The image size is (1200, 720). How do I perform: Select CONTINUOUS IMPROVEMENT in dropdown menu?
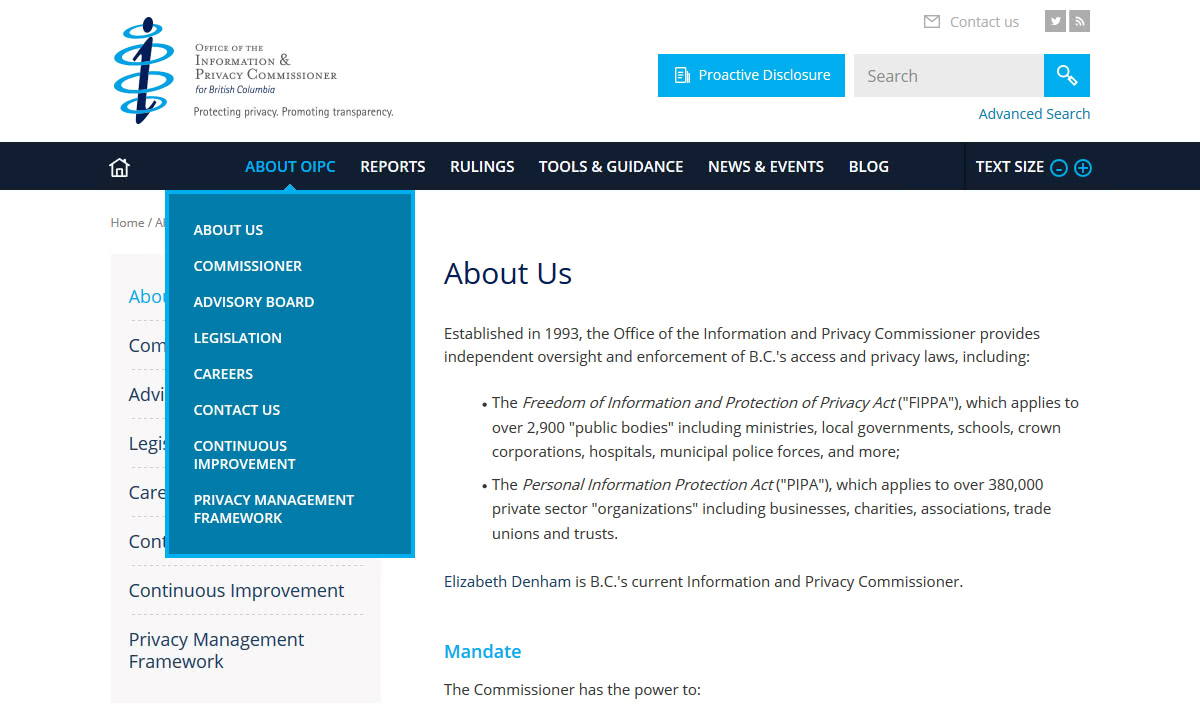[x=245, y=455]
